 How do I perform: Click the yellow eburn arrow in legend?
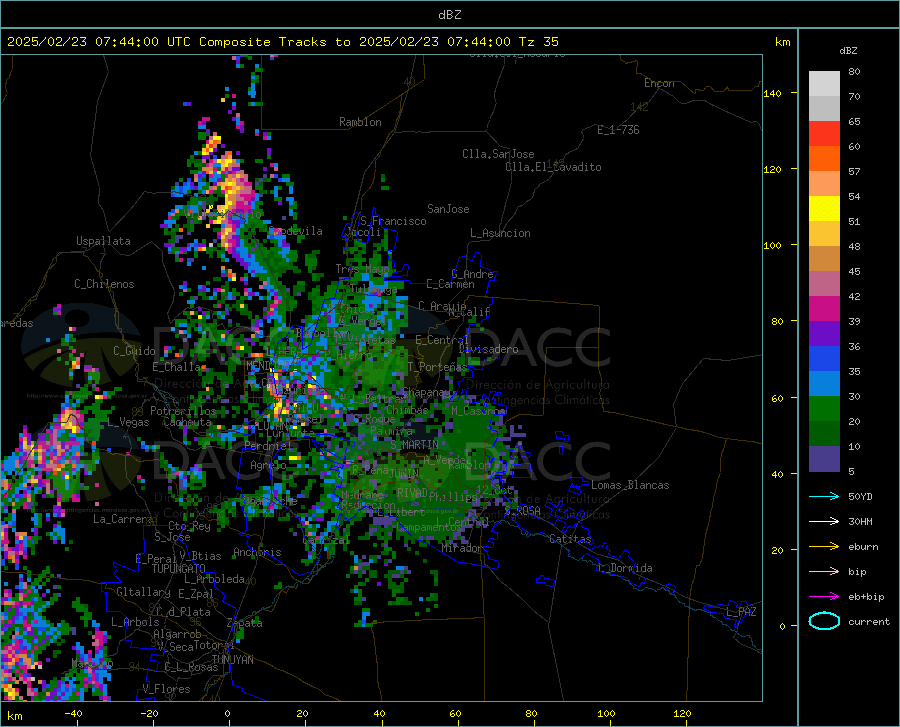tap(824, 546)
